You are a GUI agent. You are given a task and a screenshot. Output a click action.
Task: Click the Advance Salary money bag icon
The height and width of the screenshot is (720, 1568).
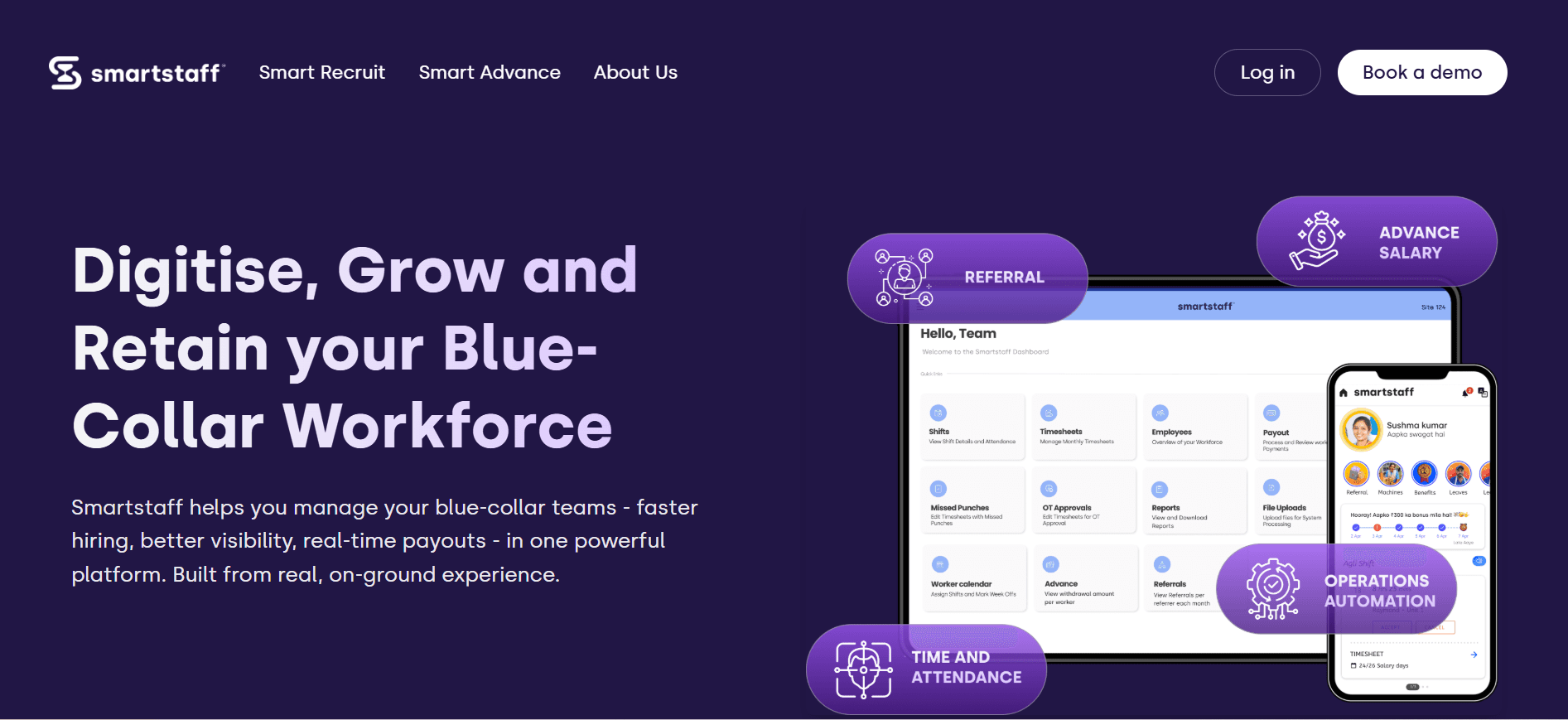tap(1320, 241)
